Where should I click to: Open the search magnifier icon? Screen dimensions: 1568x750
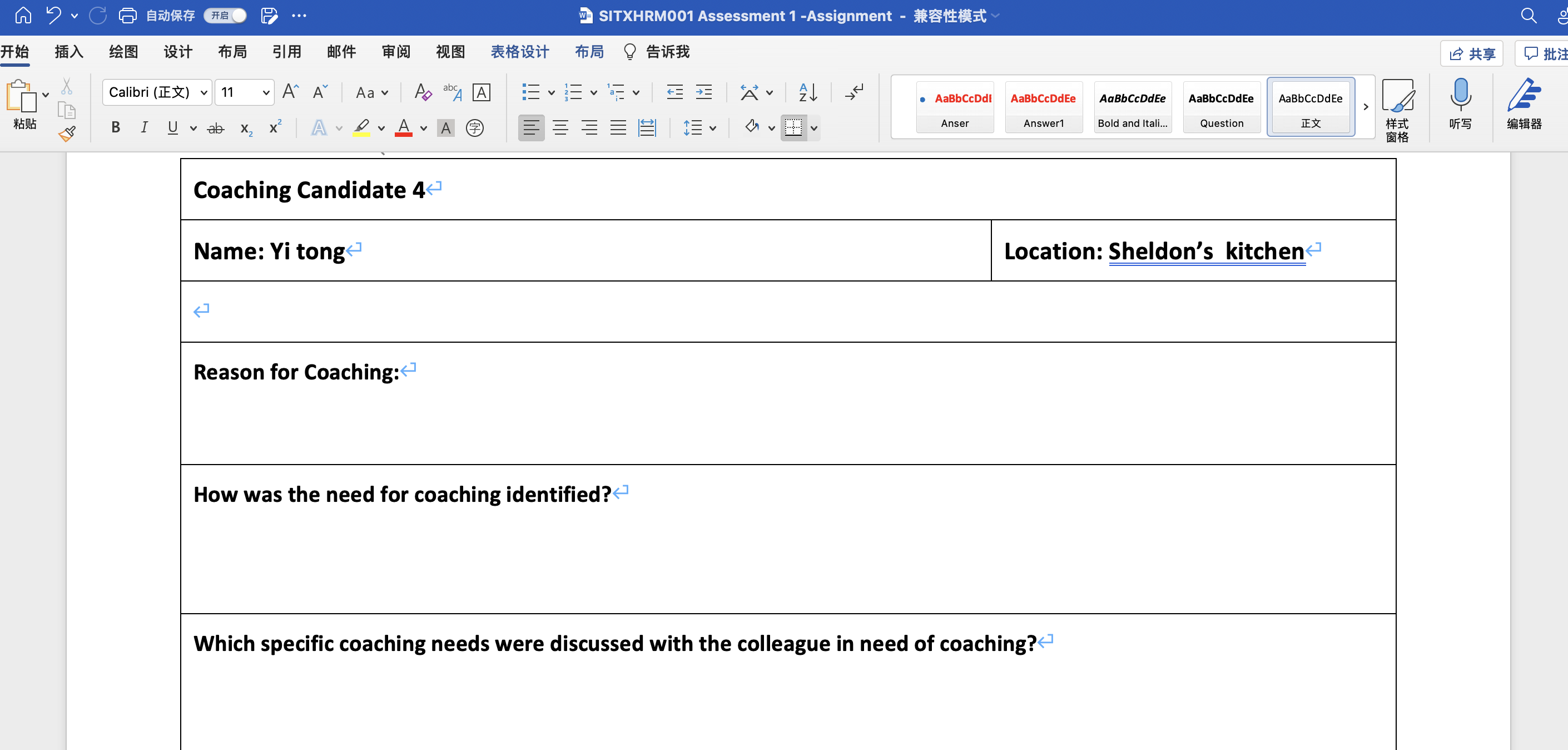coord(1529,15)
